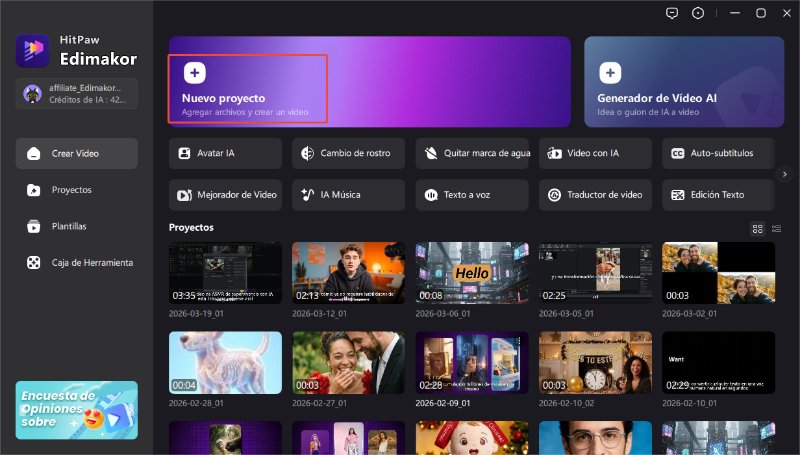The image size is (800, 455).
Task: Click the Generador de Vídeo AI plus icon
Action: coord(610,72)
